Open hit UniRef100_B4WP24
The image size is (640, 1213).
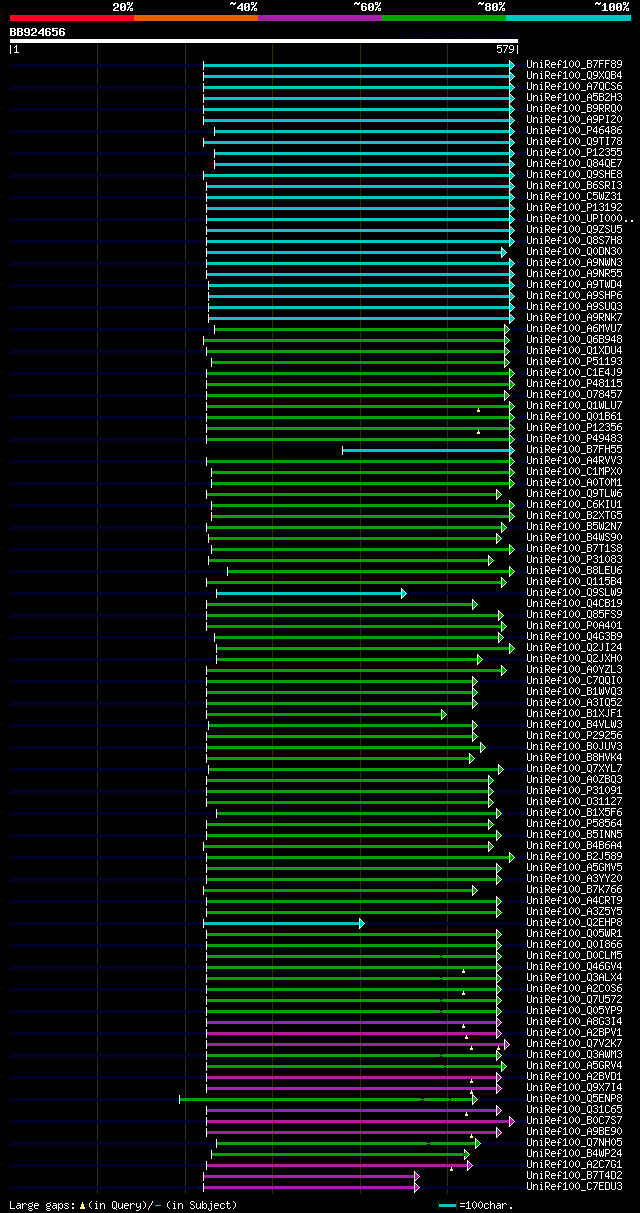coord(574,1154)
